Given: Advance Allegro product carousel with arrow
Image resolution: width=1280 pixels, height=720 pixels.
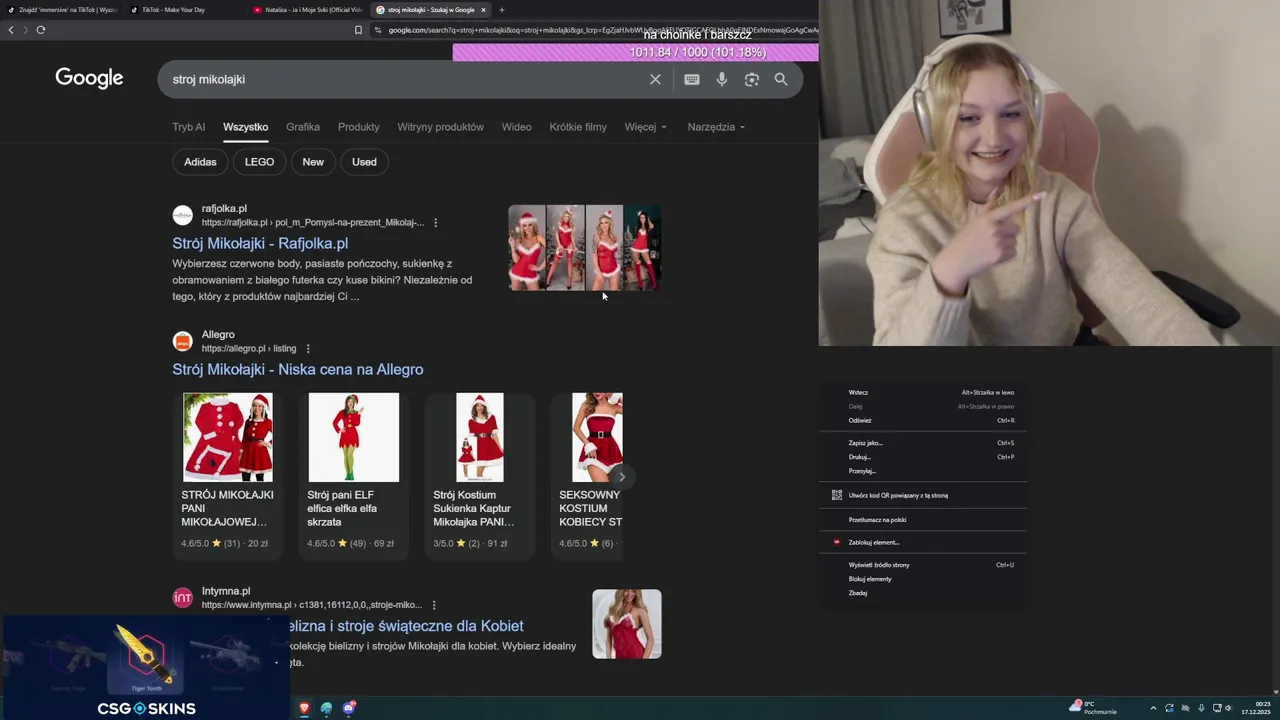Looking at the screenshot, I should (x=621, y=476).
